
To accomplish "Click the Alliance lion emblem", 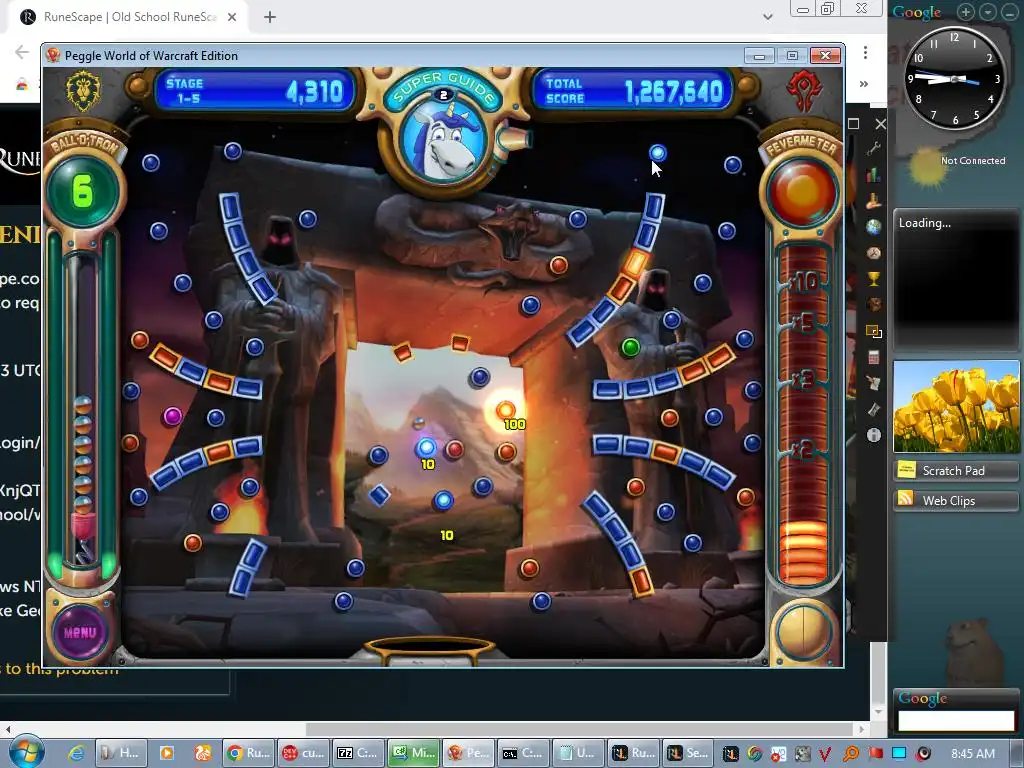I will click(84, 91).
